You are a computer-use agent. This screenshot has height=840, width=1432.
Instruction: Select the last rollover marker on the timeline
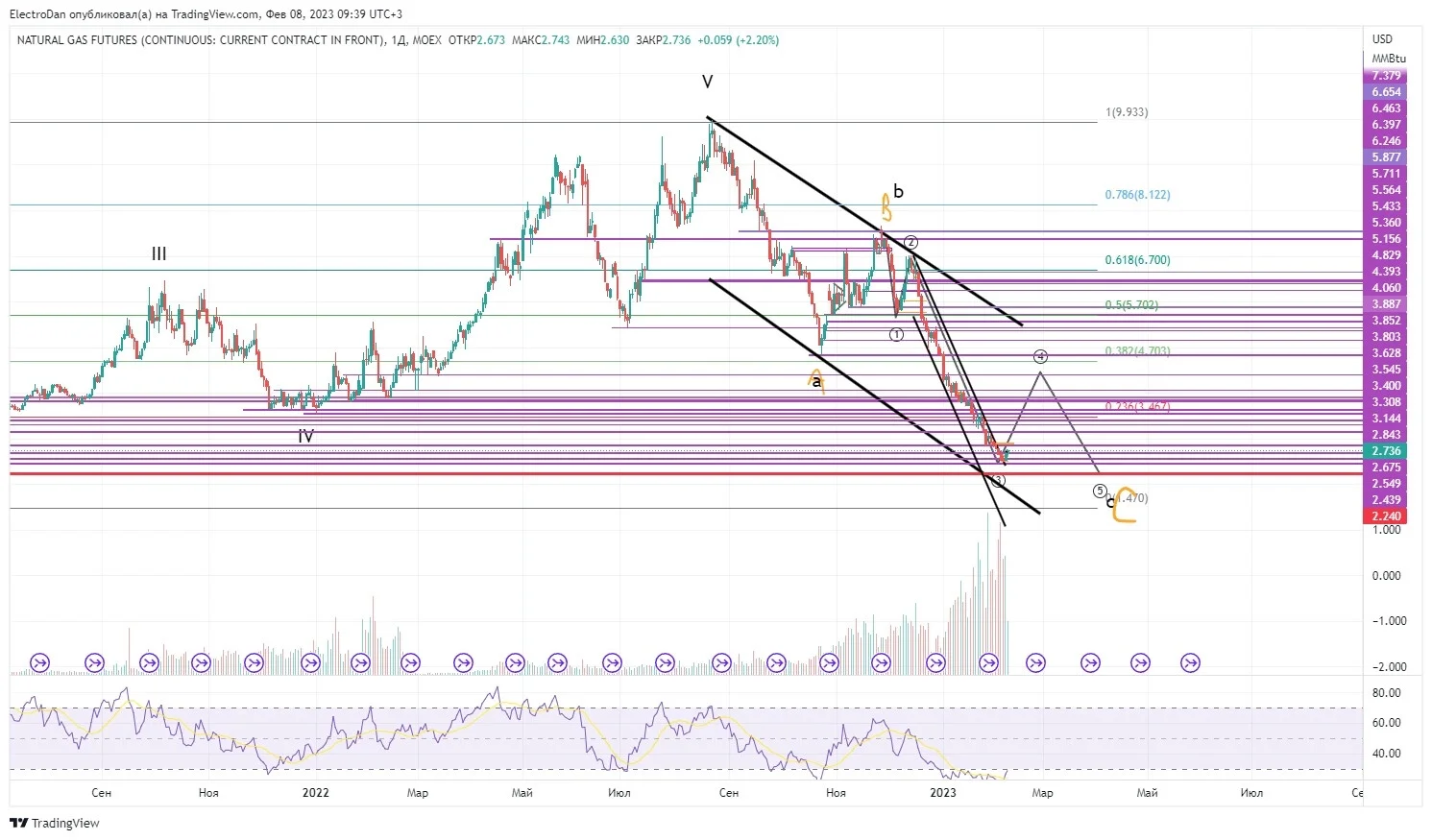(x=1190, y=662)
